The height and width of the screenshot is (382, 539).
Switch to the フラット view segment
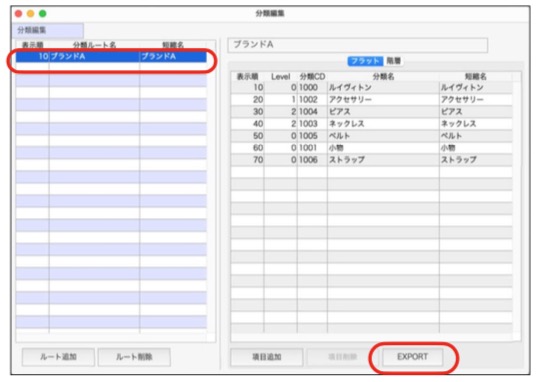pos(365,61)
